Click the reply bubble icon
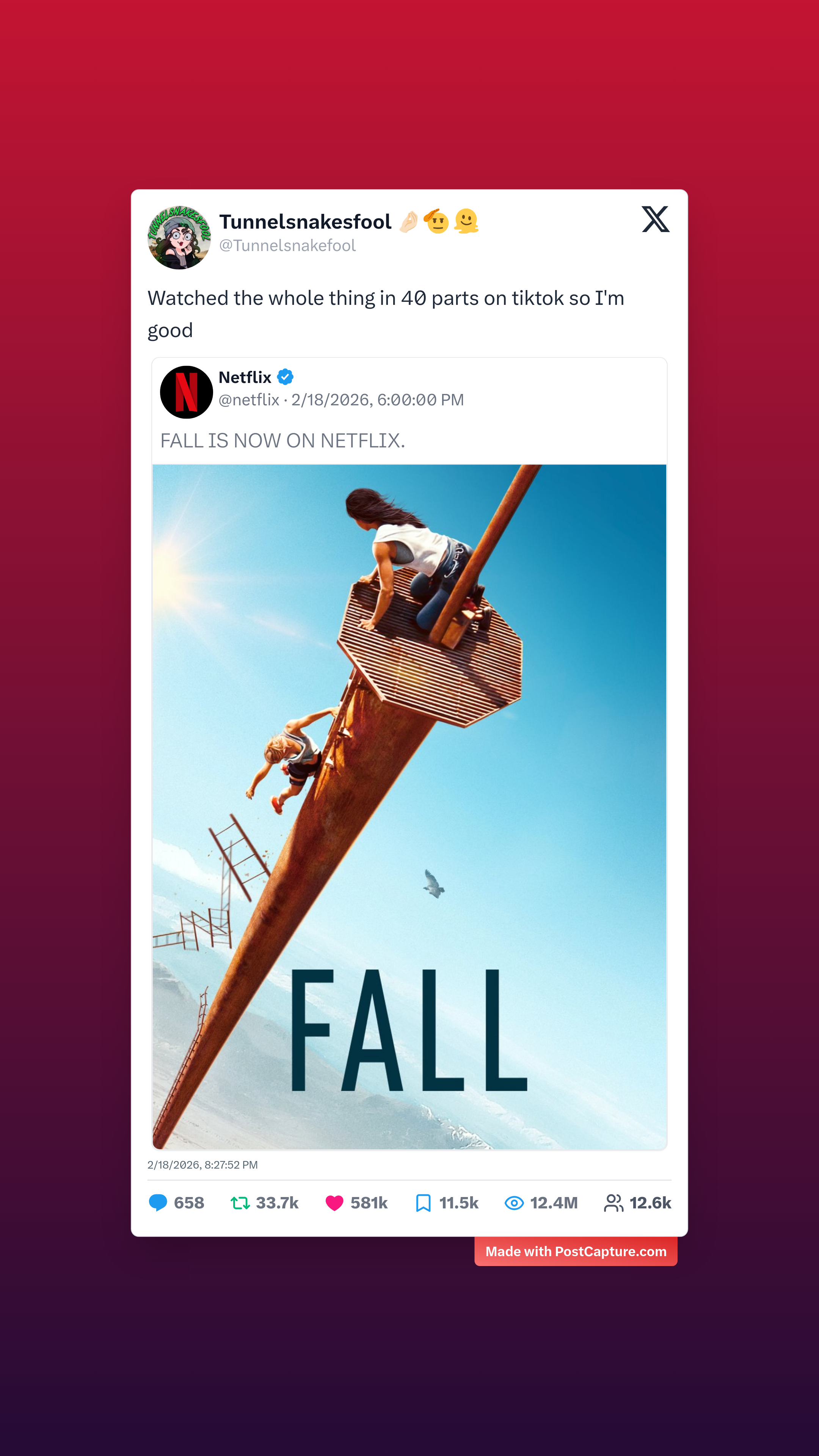 click(x=158, y=1203)
